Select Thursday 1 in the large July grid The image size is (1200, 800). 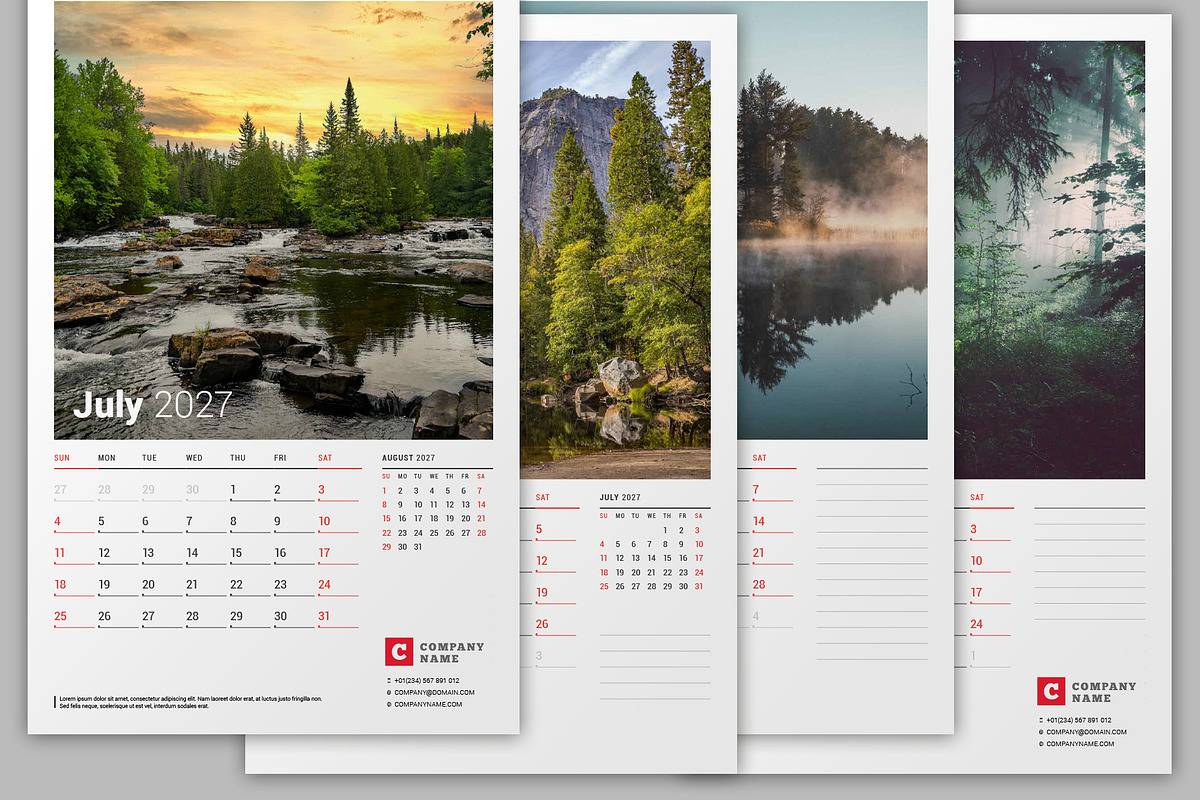(x=233, y=490)
